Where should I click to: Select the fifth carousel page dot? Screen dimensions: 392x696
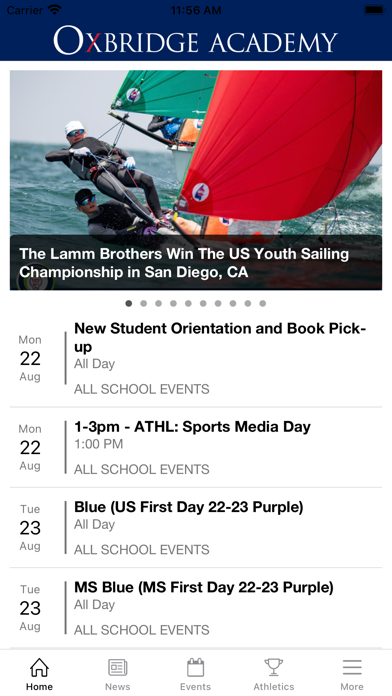point(188,304)
